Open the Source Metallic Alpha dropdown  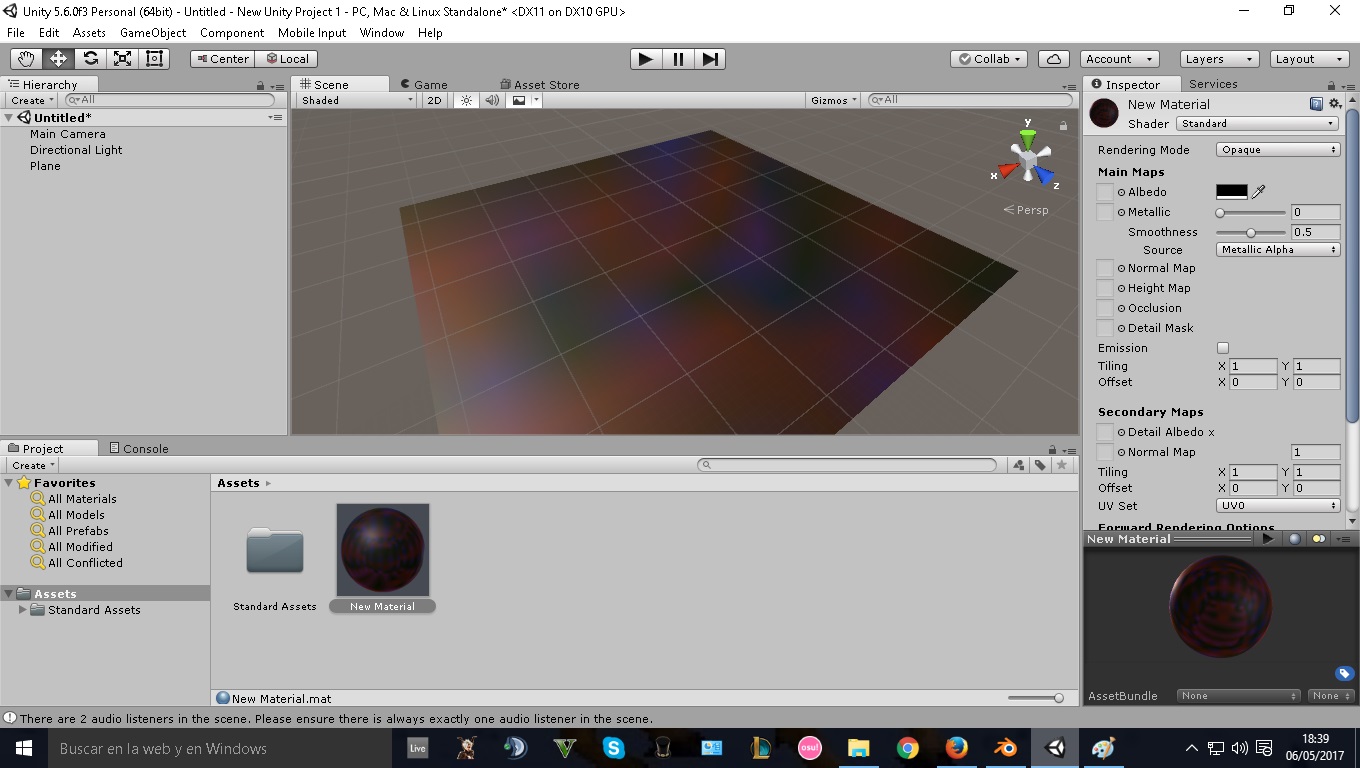pos(1278,250)
